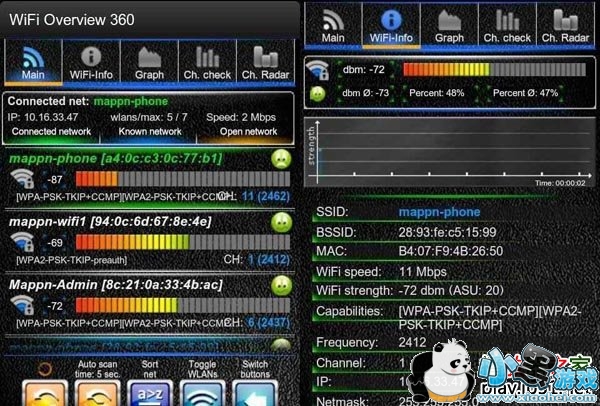Filter by Known network
The width and height of the screenshot is (600, 406).
click(x=150, y=132)
